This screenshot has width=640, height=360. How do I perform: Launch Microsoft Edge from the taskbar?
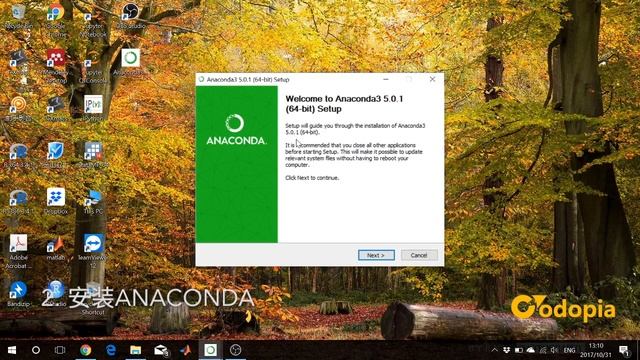tap(111, 350)
